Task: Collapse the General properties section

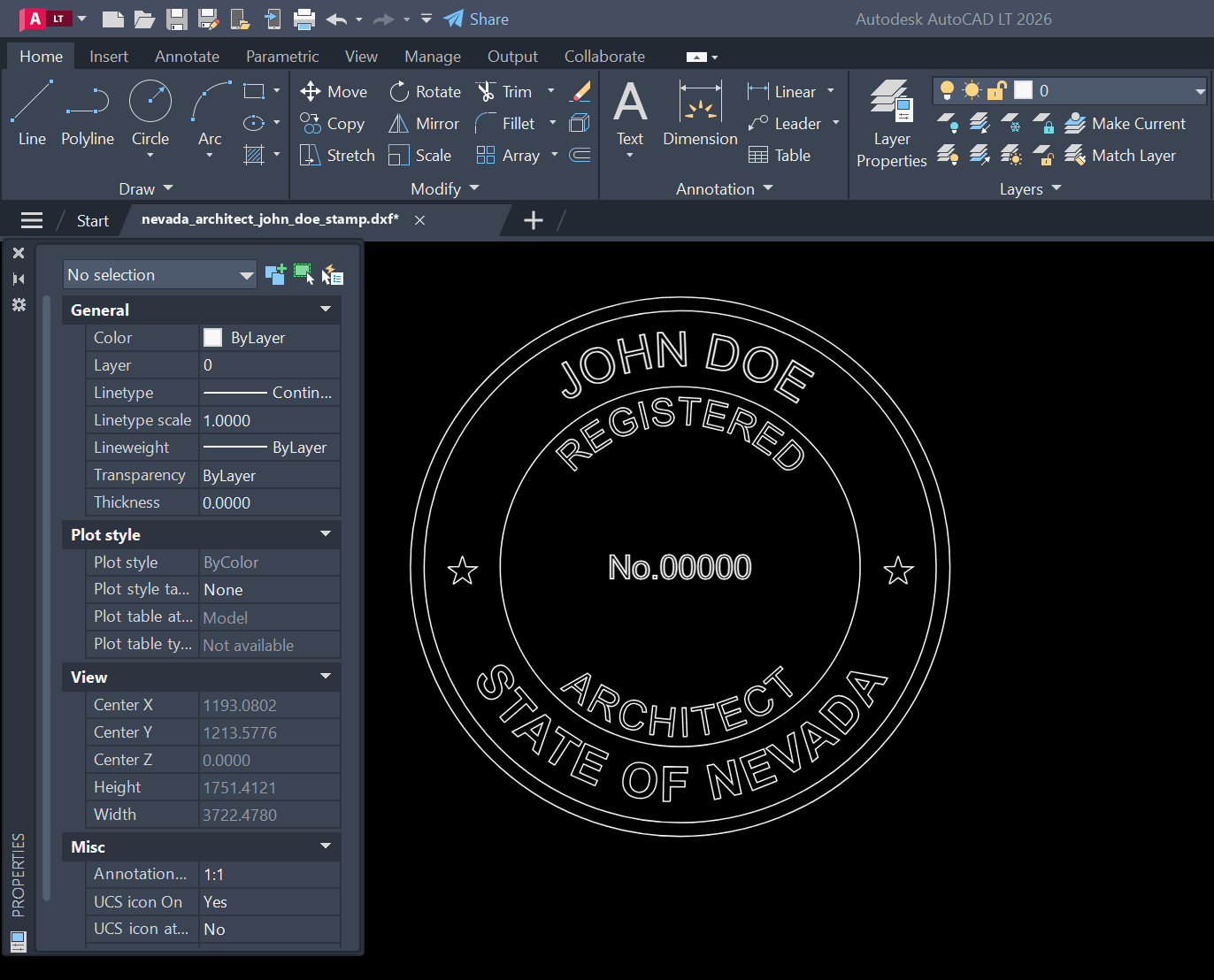Action: pos(326,310)
